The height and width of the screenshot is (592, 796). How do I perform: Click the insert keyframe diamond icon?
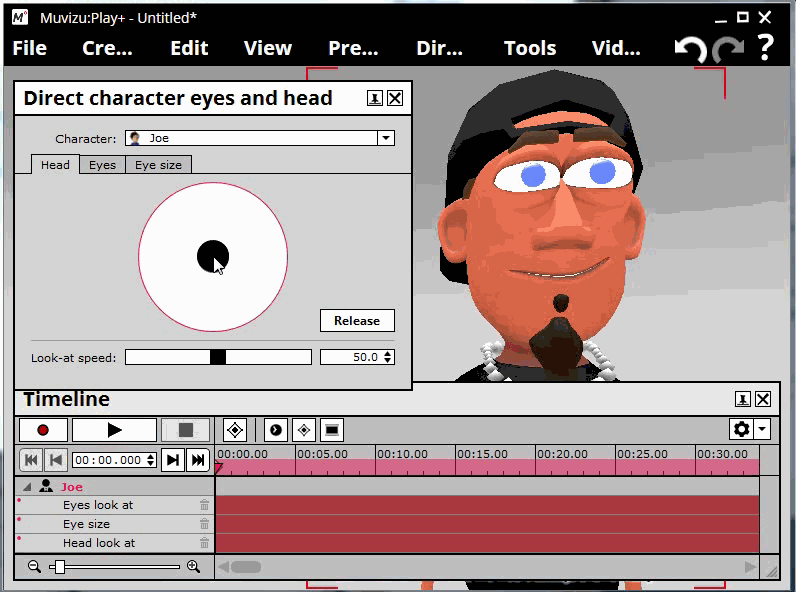point(235,431)
